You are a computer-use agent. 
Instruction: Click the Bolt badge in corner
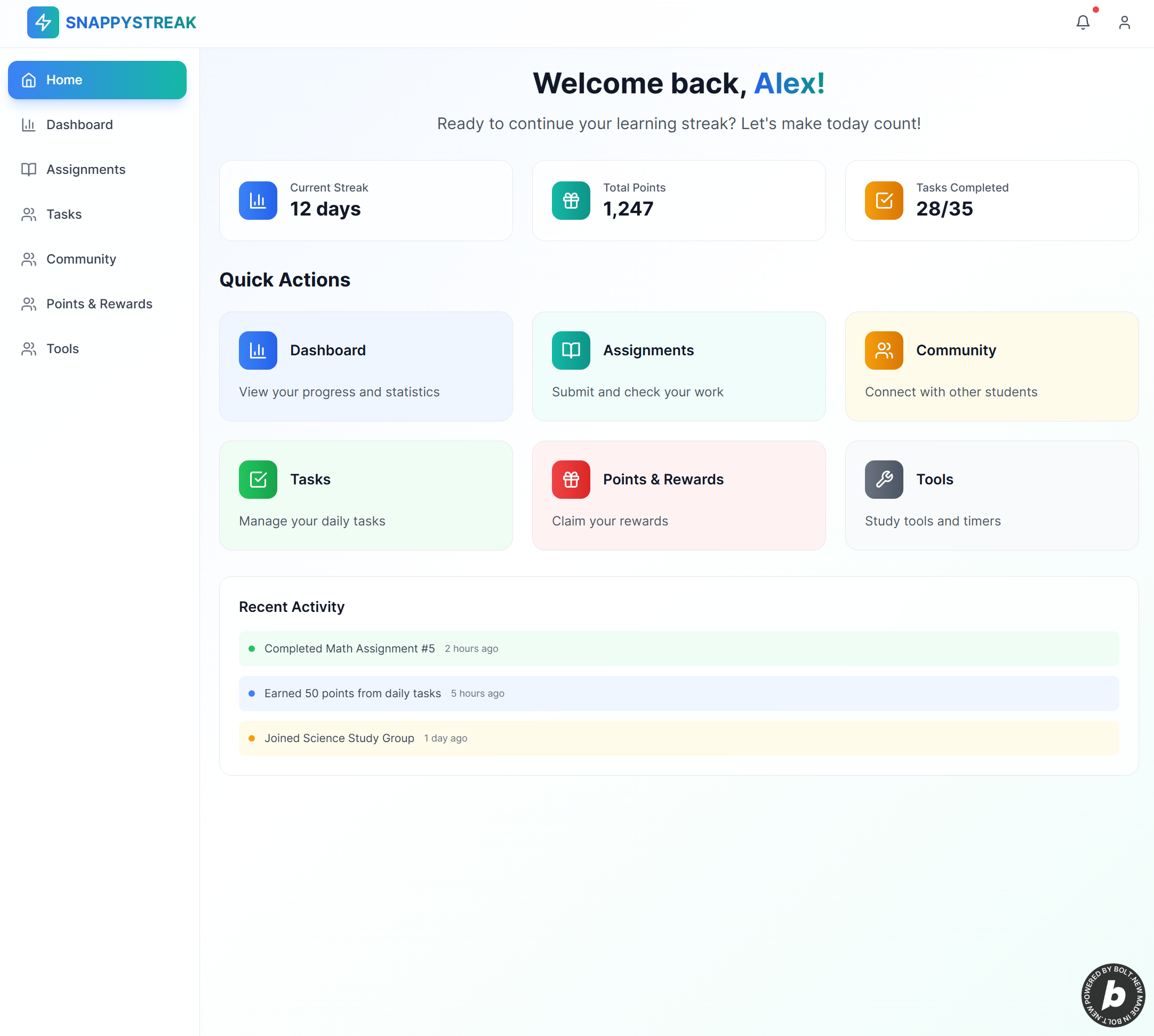(x=1112, y=995)
